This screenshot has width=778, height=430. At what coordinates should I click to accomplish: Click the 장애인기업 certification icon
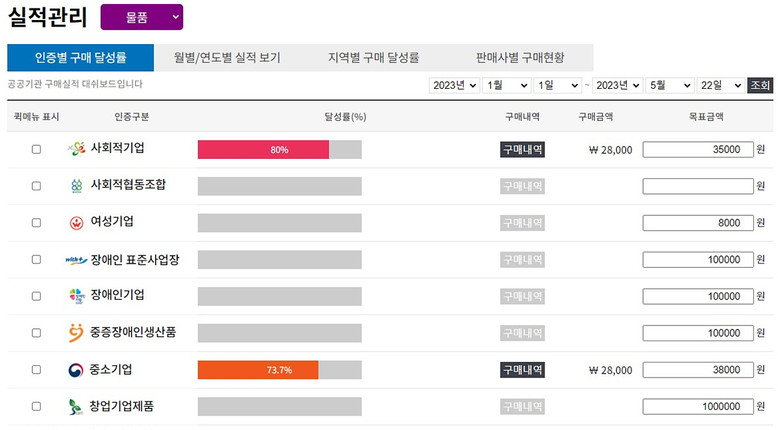point(76,296)
